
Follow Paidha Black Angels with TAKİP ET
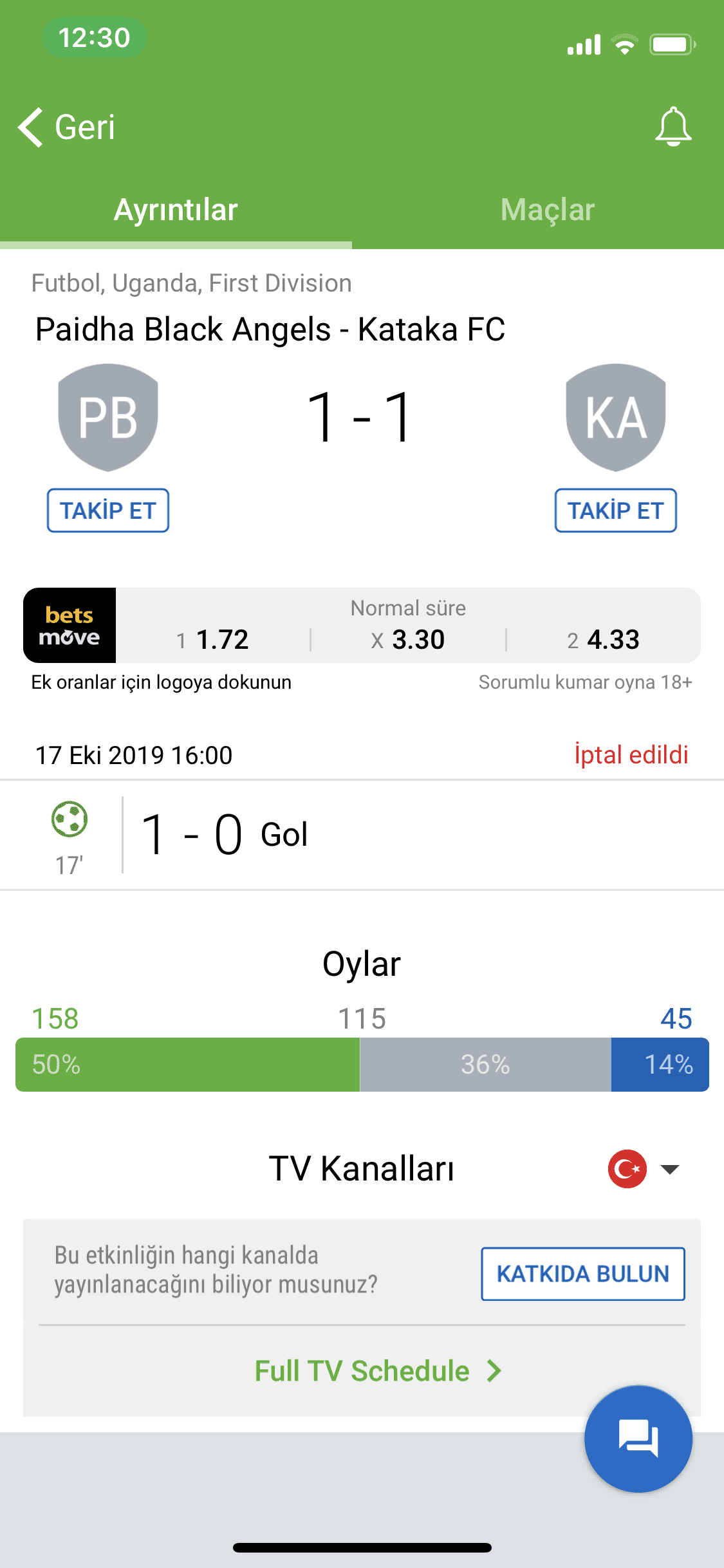108,510
